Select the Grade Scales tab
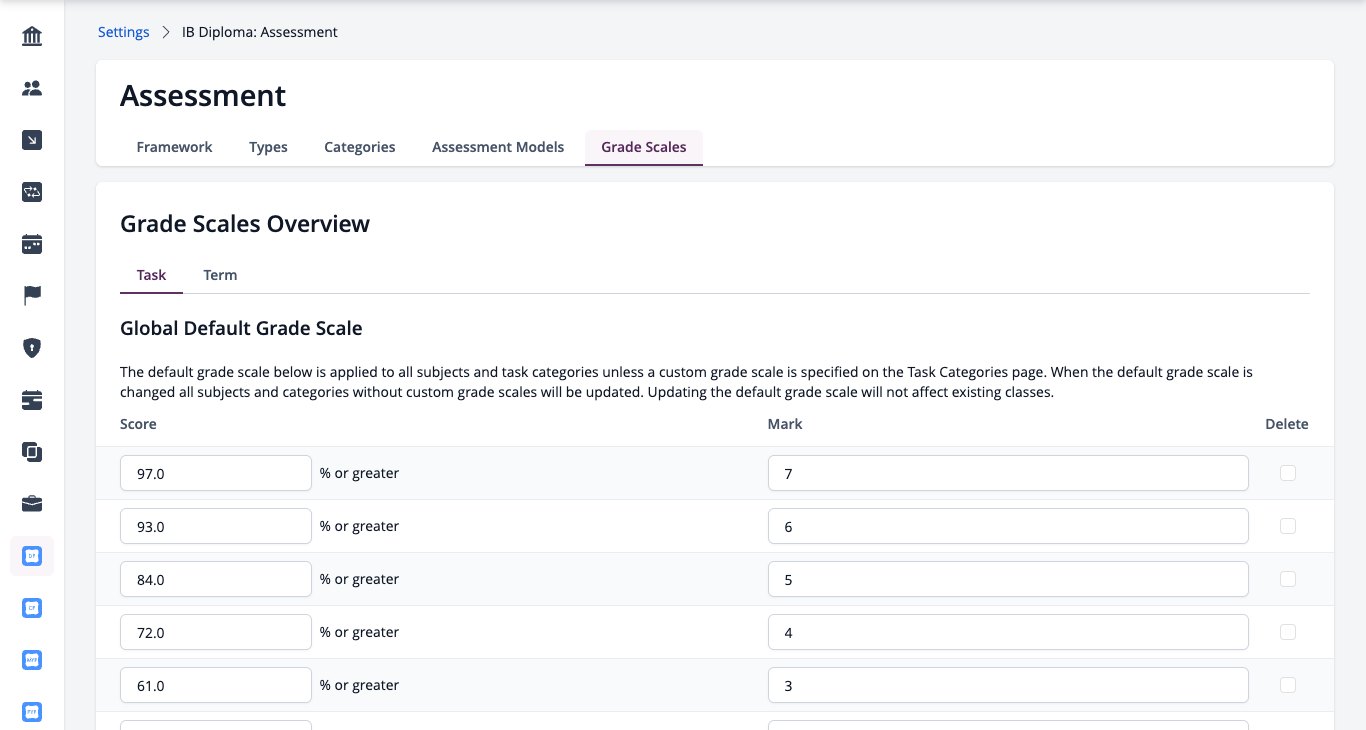Screen dimensions: 1366x730 click(644, 147)
